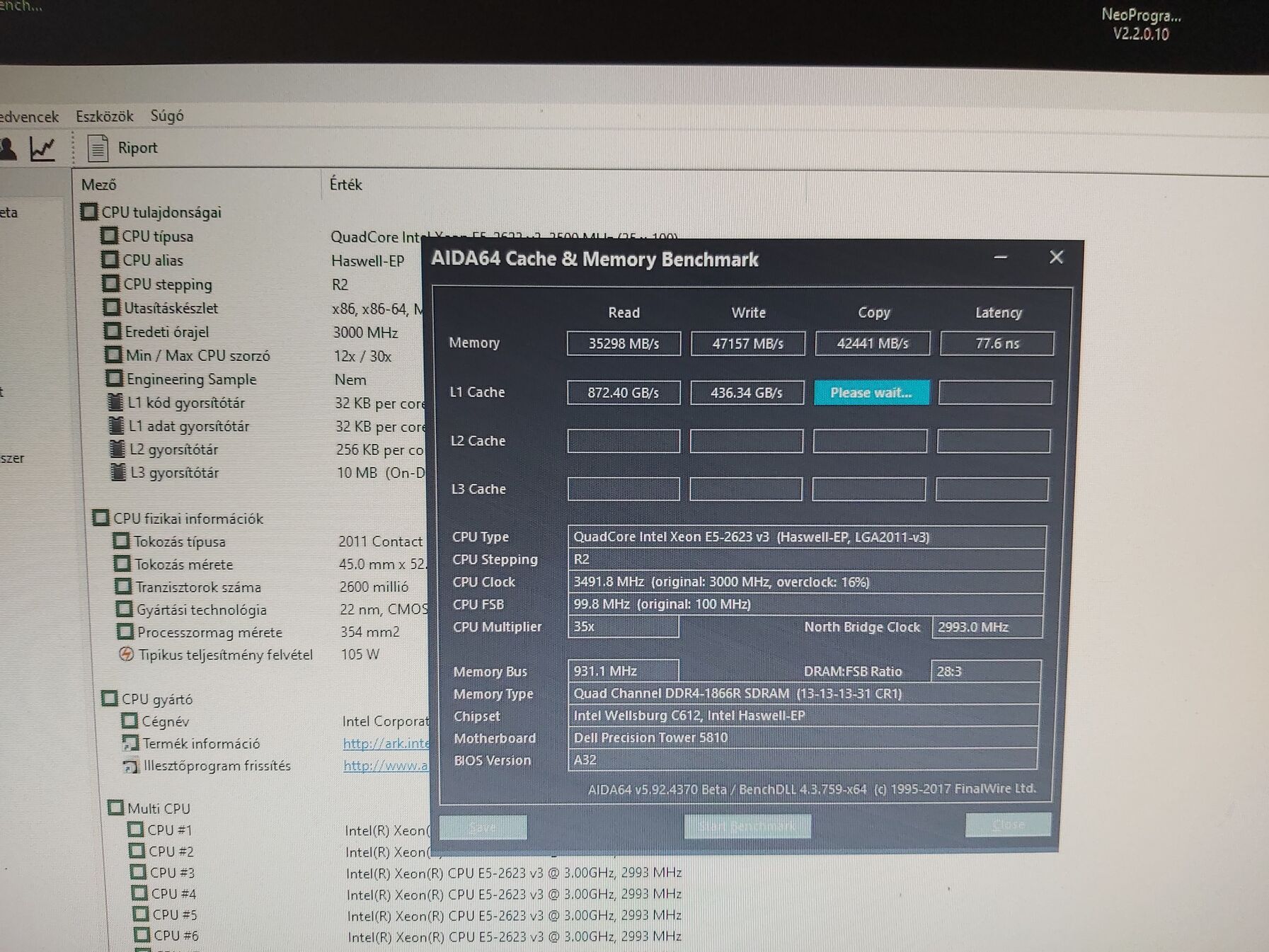Viewport: 1269px width, 952px height.
Task: Click the Motherboard Dell Precision Tower 5810 field
Action: 803,738
